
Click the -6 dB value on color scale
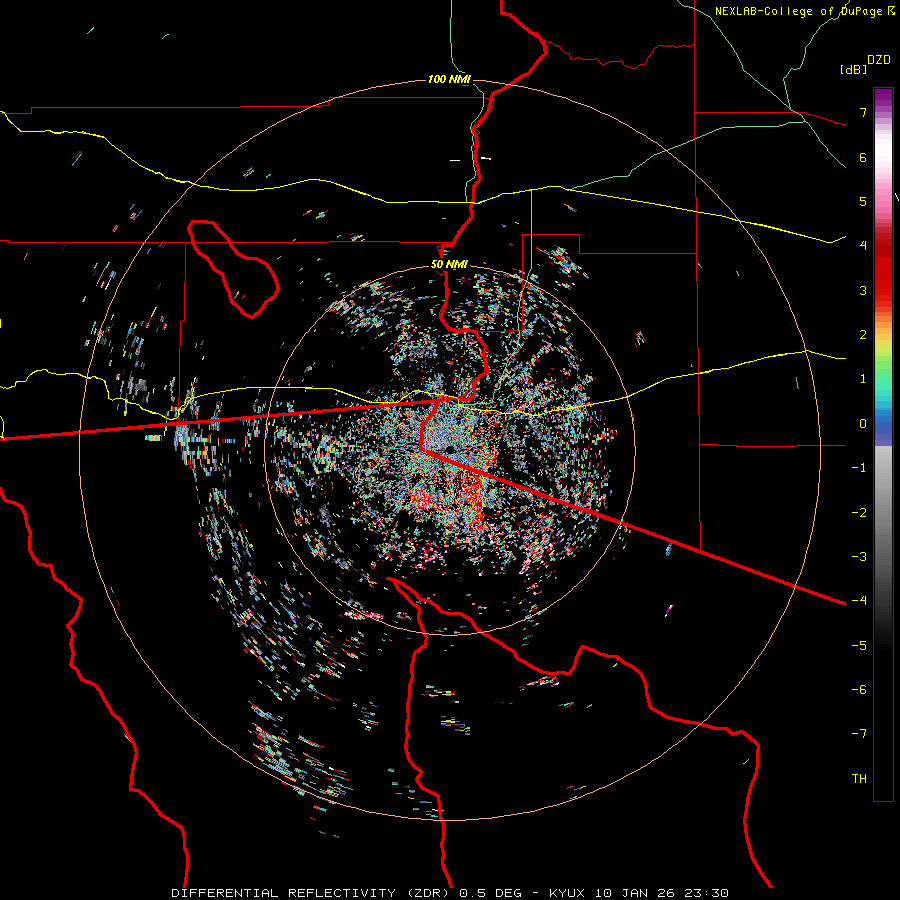pos(859,689)
